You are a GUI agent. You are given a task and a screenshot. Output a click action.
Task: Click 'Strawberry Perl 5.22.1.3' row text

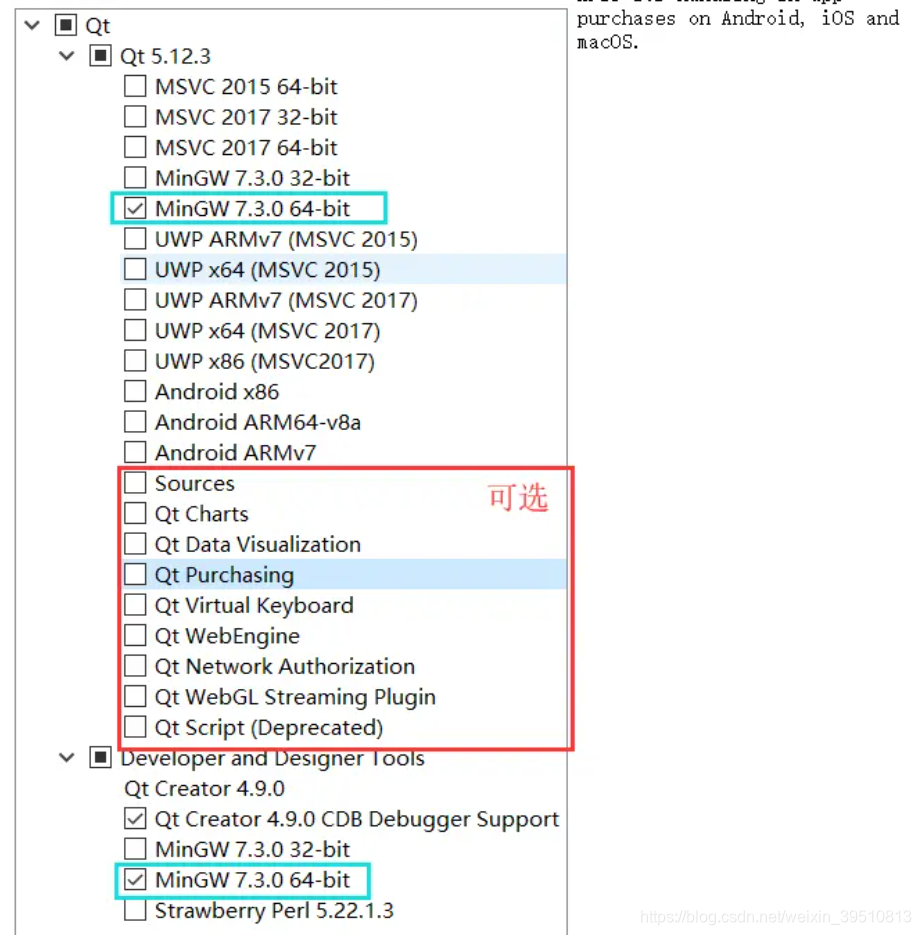(274, 911)
